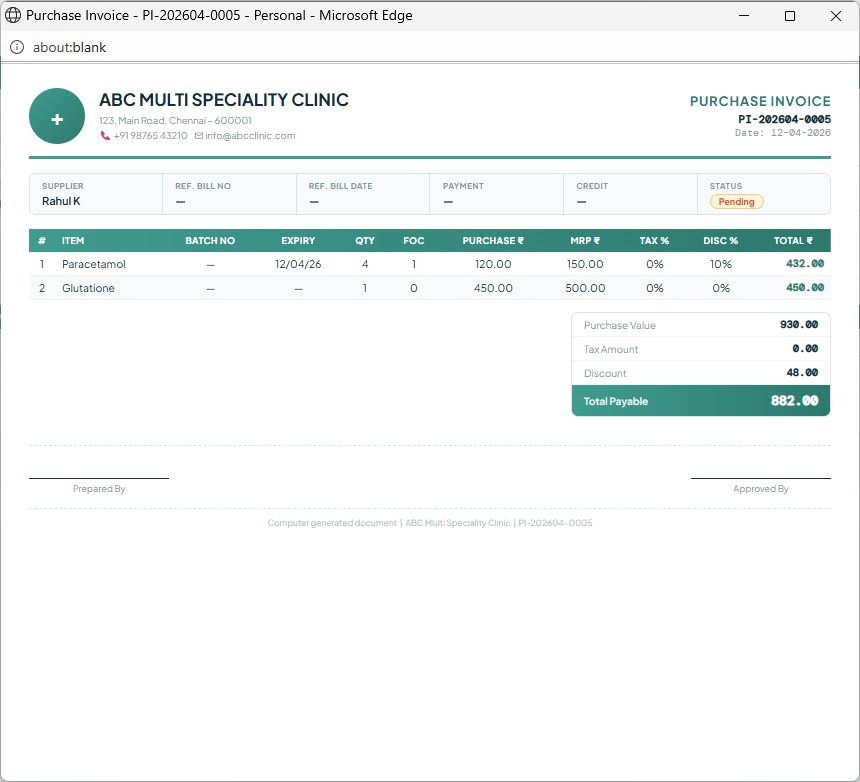Click the ITEM column header

pyautogui.click(x=73, y=241)
